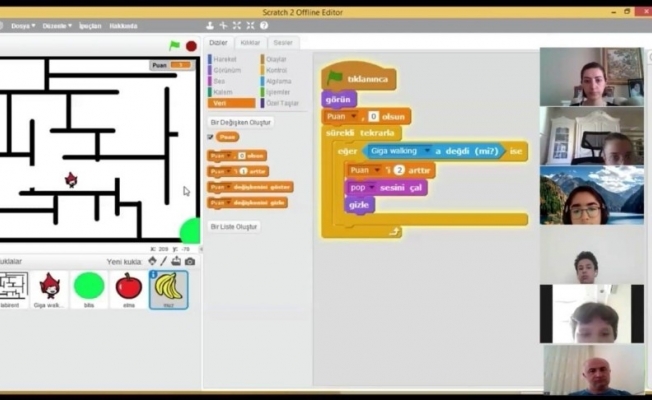Image resolution: width=652 pixels, height=400 pixels.
Task: Select the elma apple sprite thumbnail
Action: (x=128, y=288)
